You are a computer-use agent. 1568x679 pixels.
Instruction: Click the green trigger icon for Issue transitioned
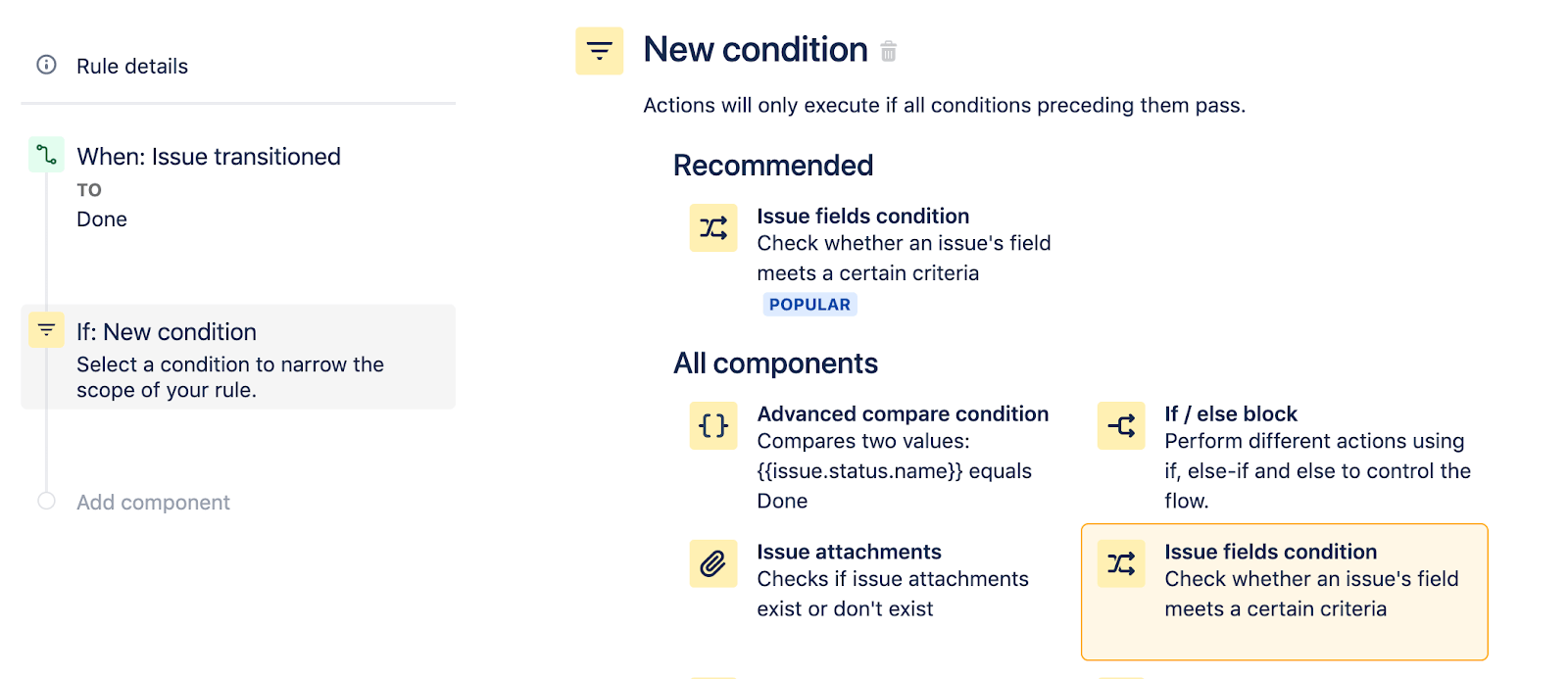(x=45, y=155)
